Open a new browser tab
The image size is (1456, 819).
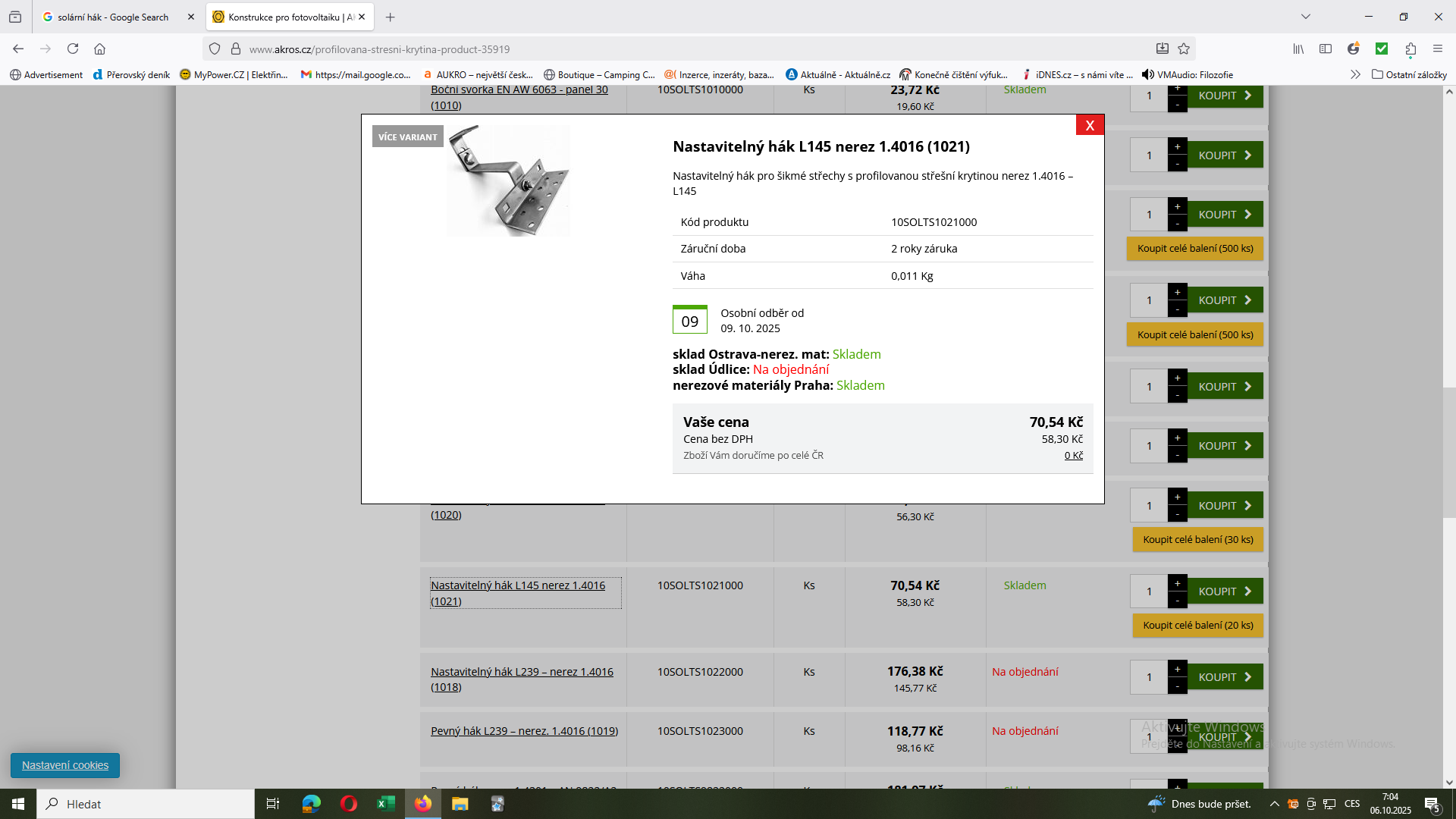tap(390, 17)
